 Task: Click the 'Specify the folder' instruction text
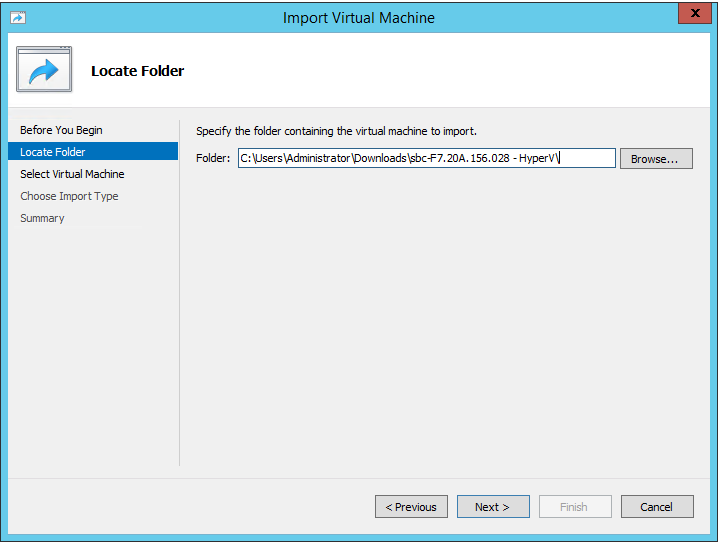pos(336,131)
